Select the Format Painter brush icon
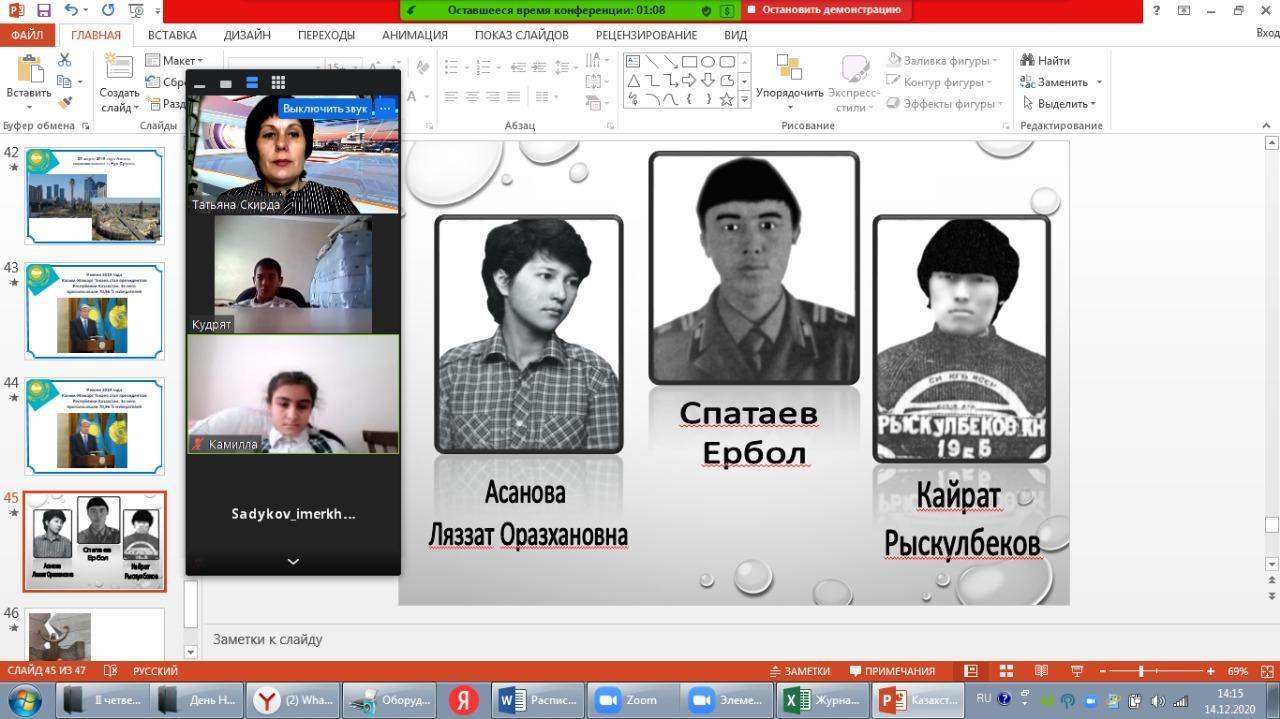 click(x=65, y=103)
